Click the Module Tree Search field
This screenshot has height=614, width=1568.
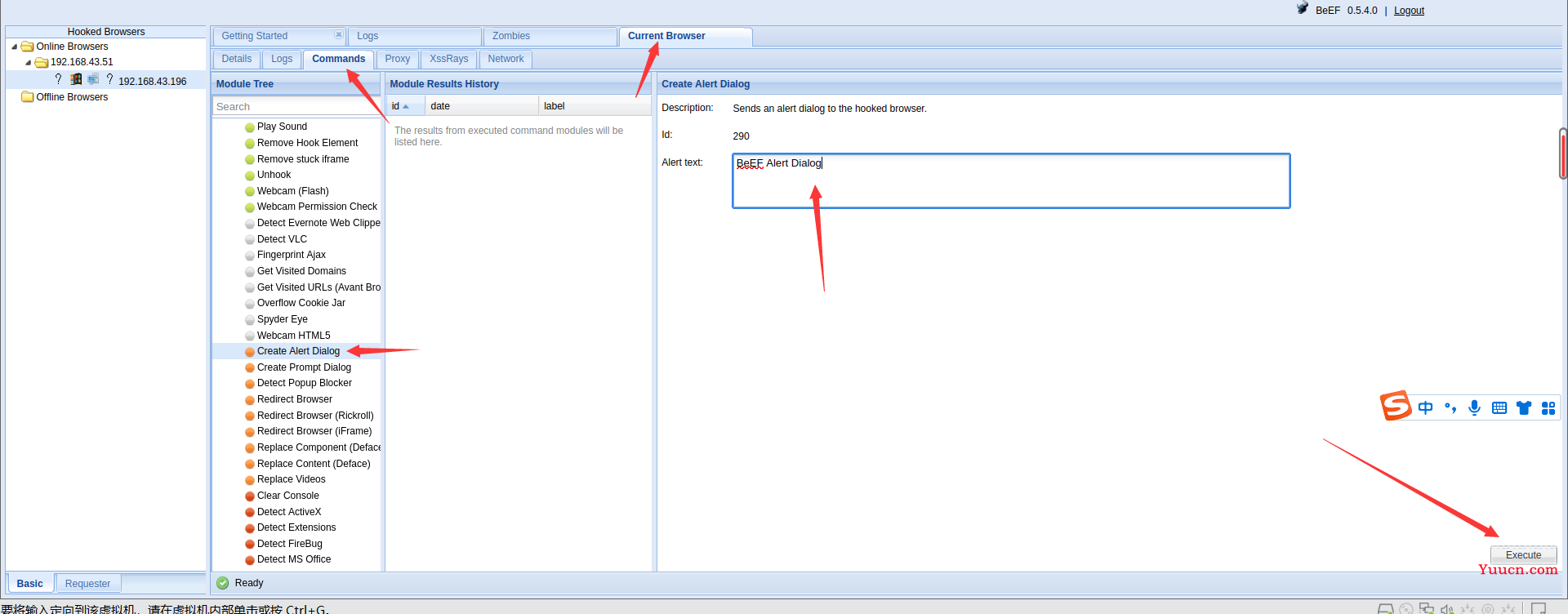click(x=296, y=106)
